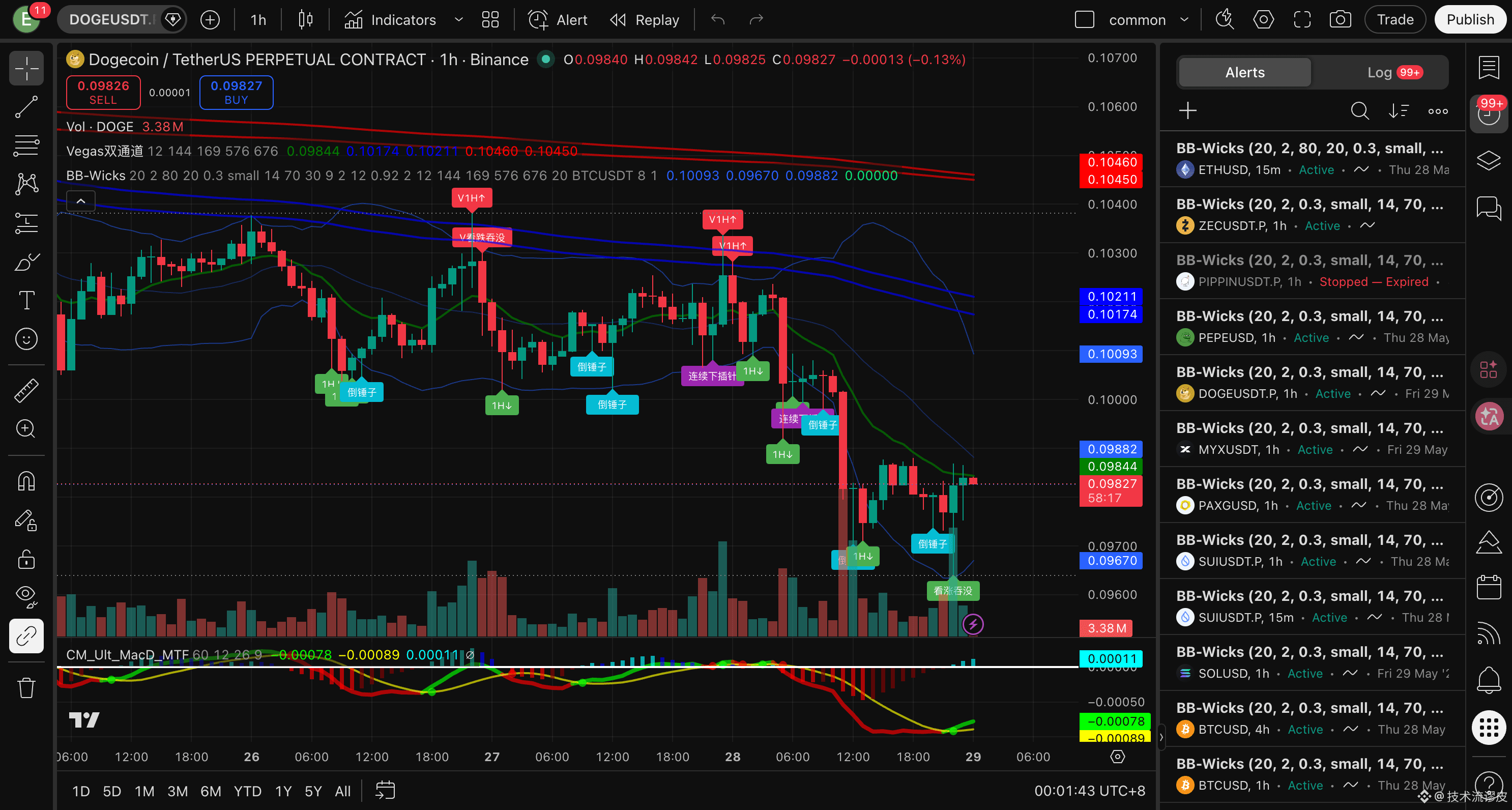Screen dimensions: 1512x810
Task: Start bar Replay mode
Action: [645, 20]
